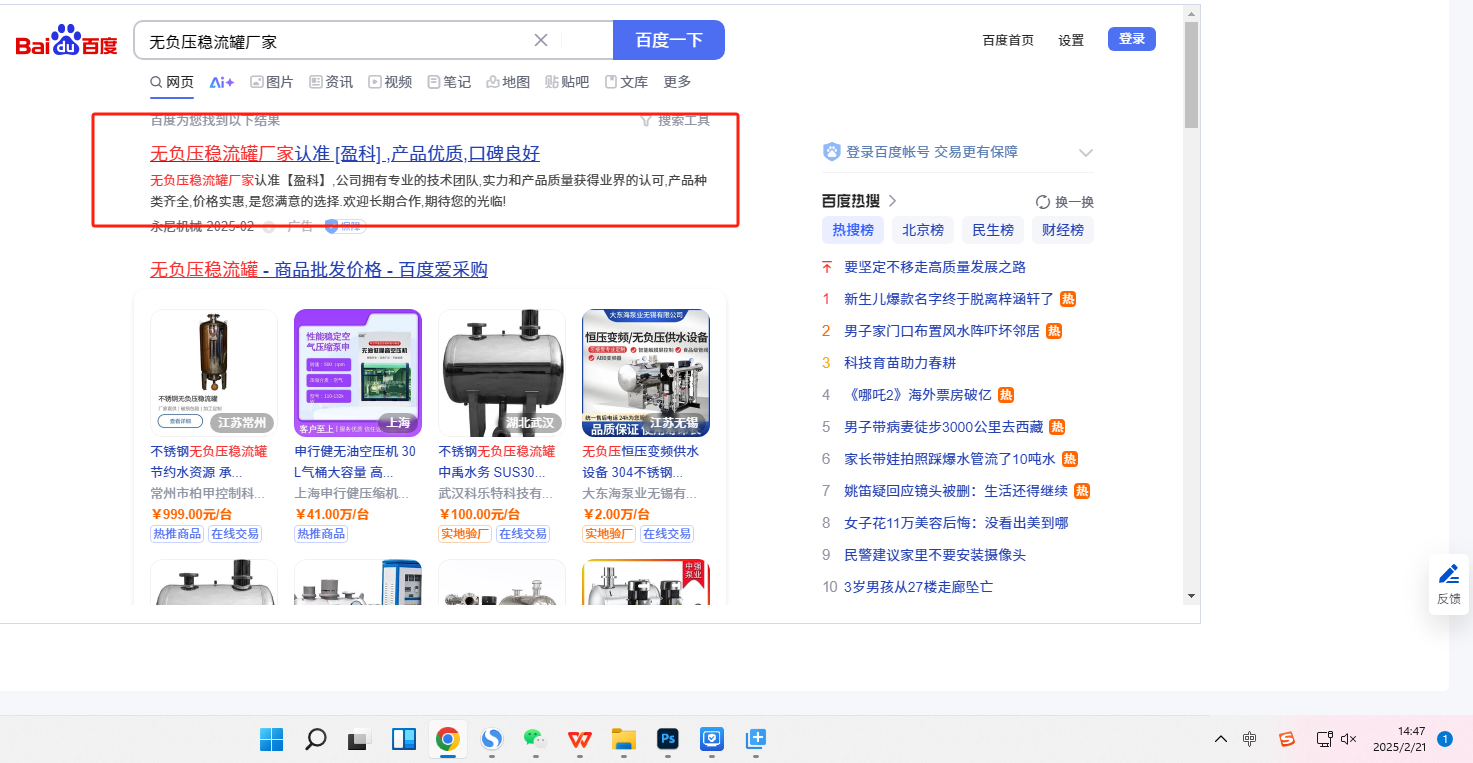Open WeChat from the taskbar
This screenshot has width=1473, height=763.
[x=535, y=739]
